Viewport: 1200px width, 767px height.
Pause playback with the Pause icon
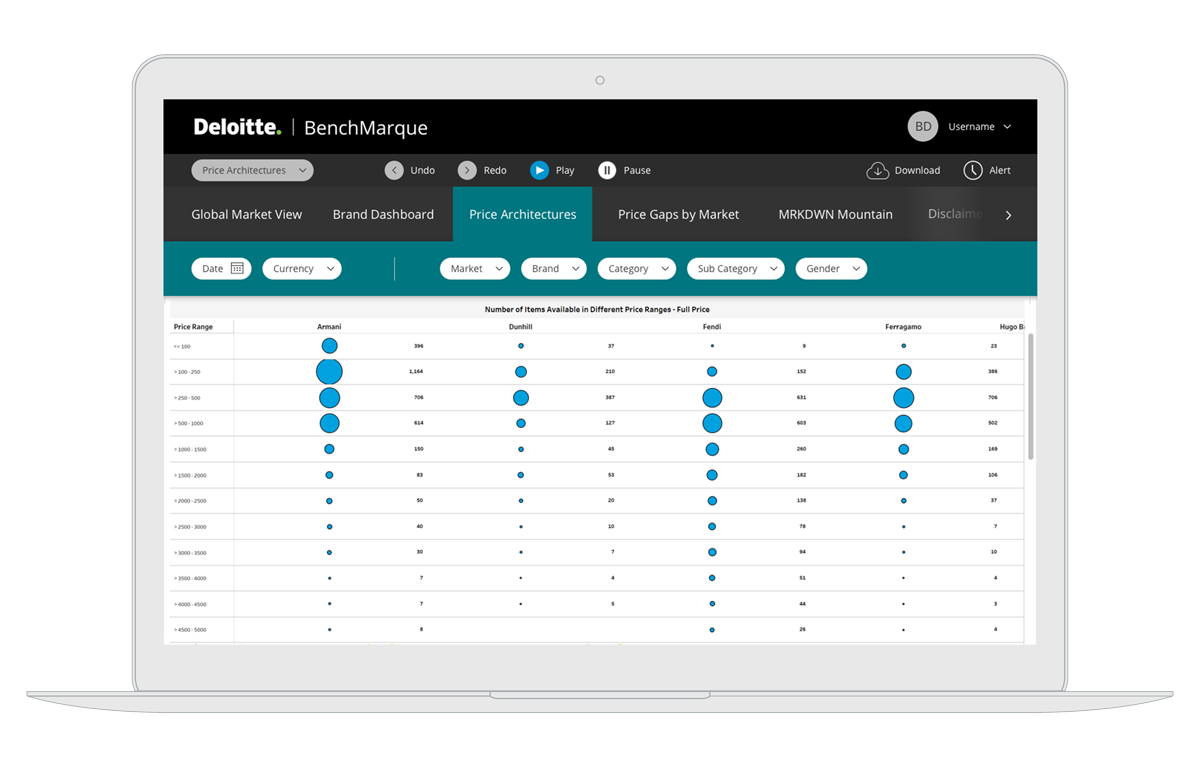coord(607,170)
